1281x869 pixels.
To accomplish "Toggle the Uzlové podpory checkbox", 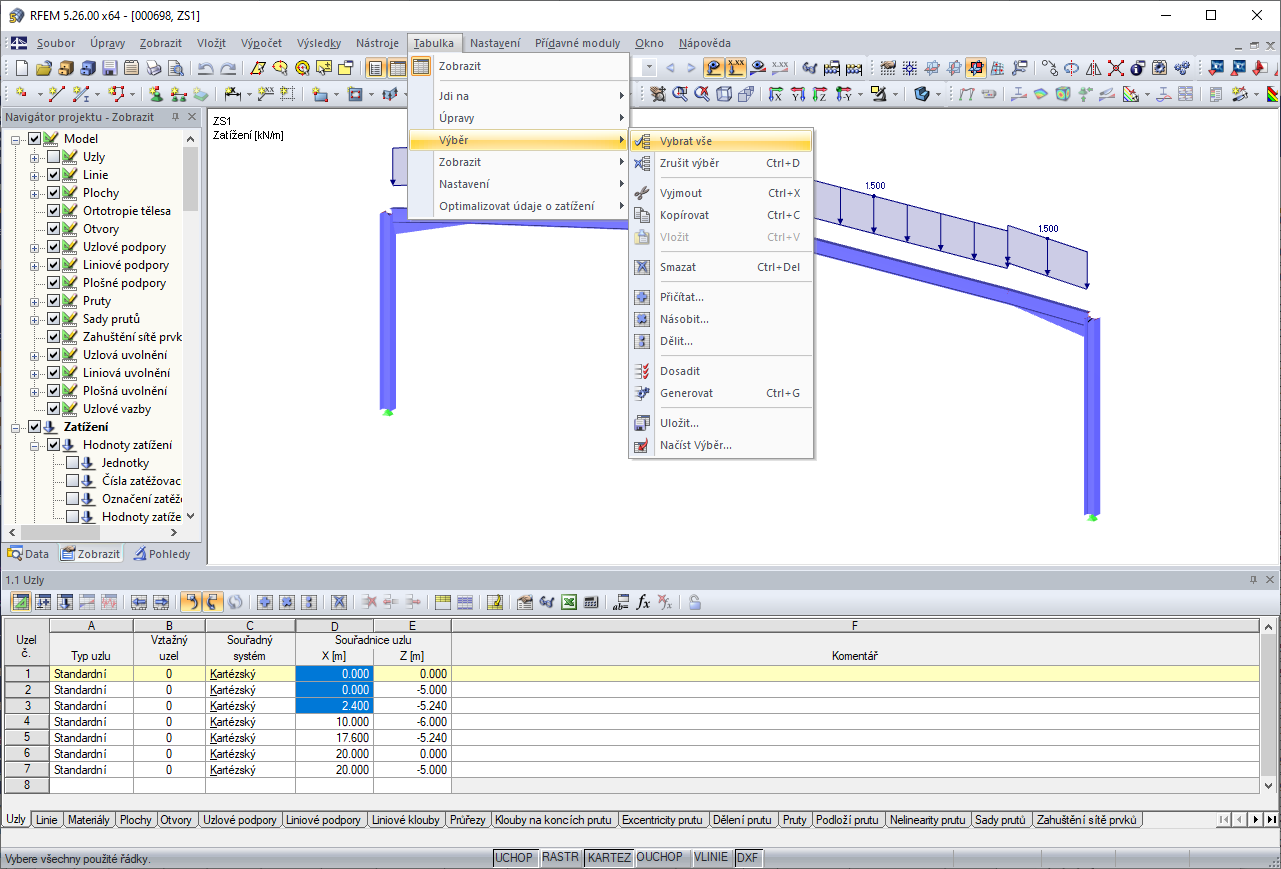I will (x=54, y=247).
